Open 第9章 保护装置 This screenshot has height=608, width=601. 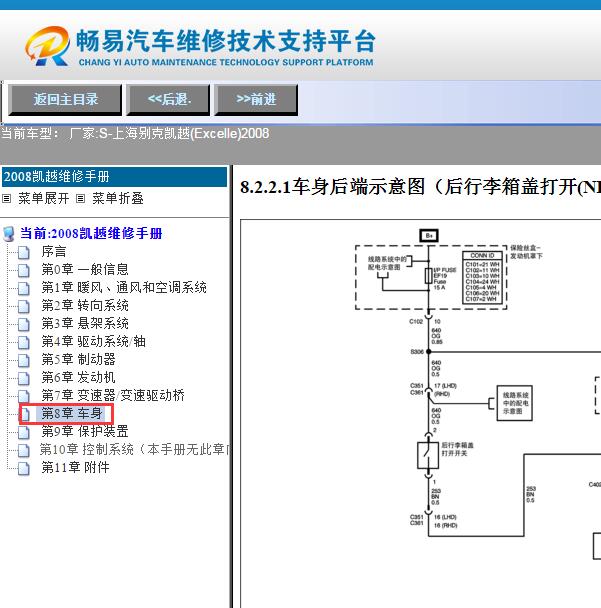85,431
